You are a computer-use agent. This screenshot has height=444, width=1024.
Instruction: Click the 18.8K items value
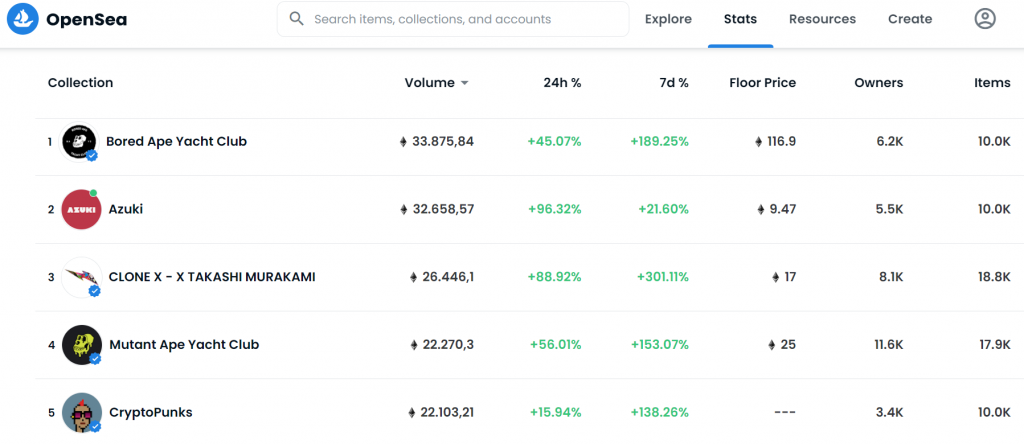click(x=994, y=278)
